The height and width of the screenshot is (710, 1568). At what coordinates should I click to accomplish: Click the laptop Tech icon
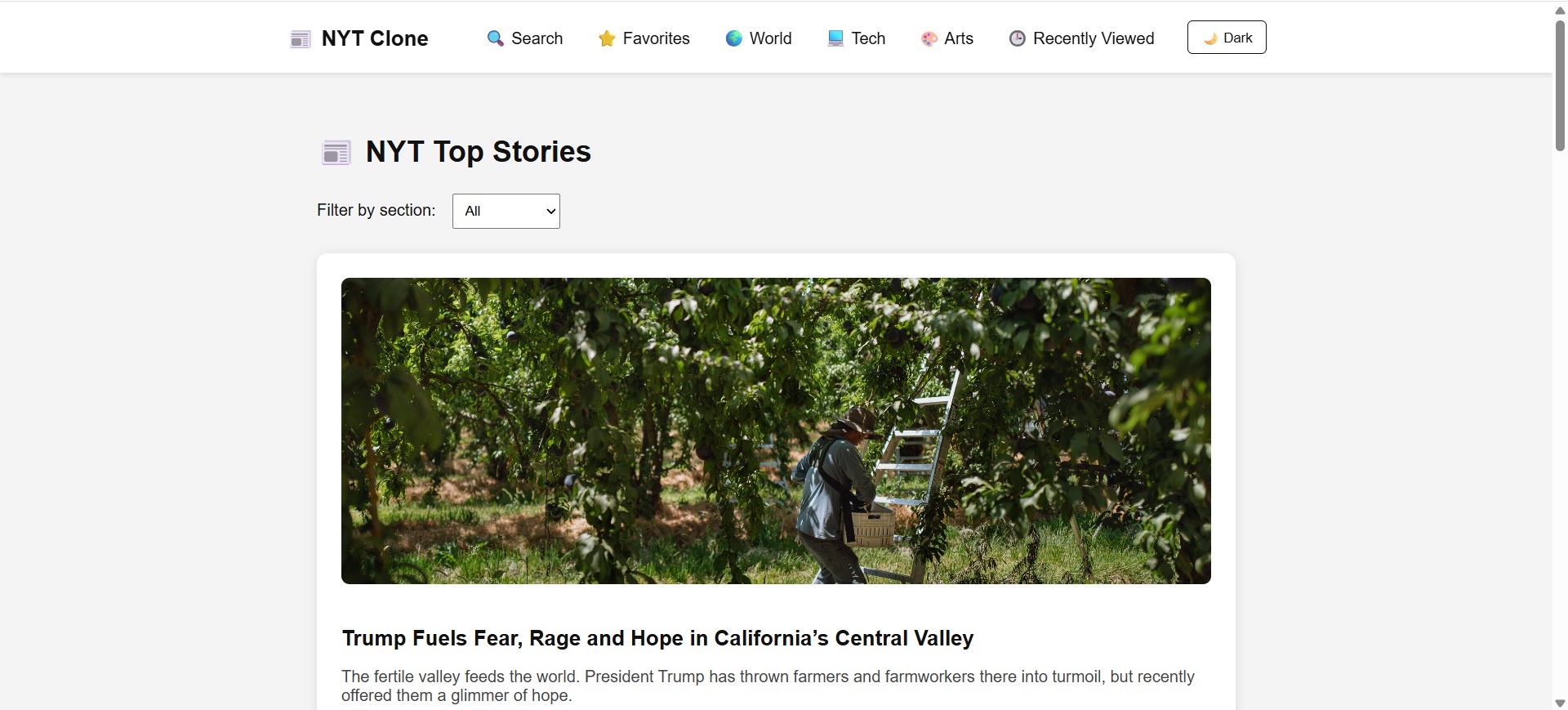click(x=835, y=38)
